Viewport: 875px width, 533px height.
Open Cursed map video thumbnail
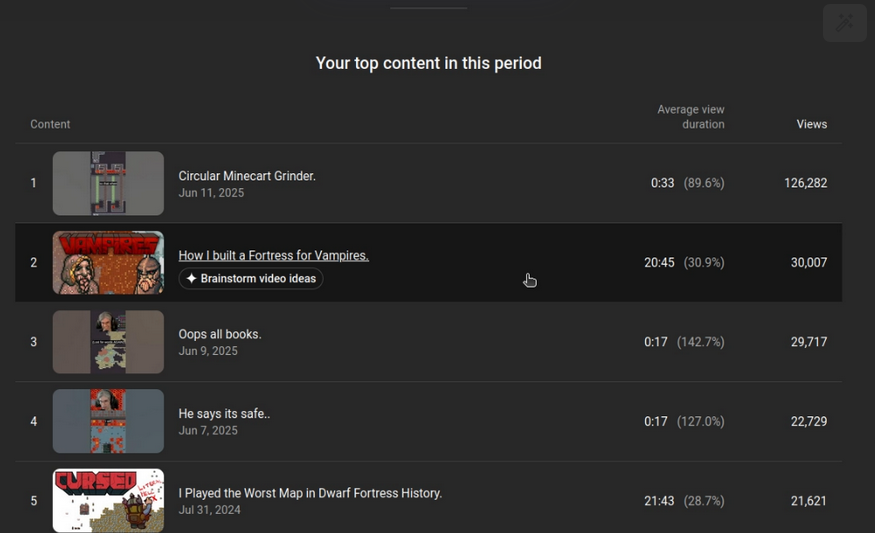coord(108,500)
